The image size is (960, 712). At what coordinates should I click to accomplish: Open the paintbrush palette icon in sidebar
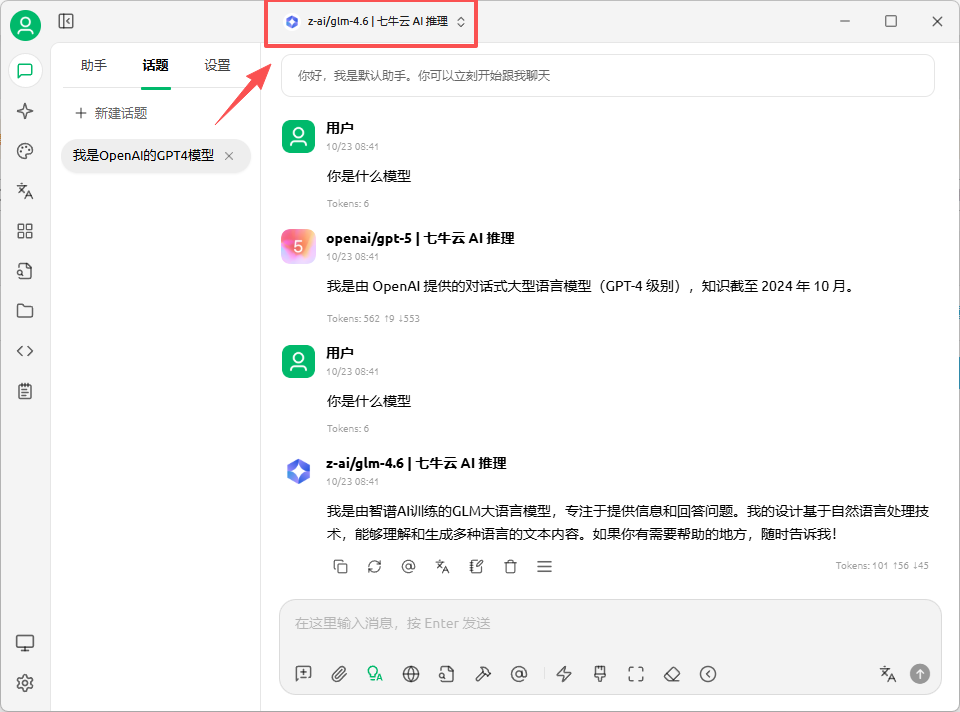(25, 151)
